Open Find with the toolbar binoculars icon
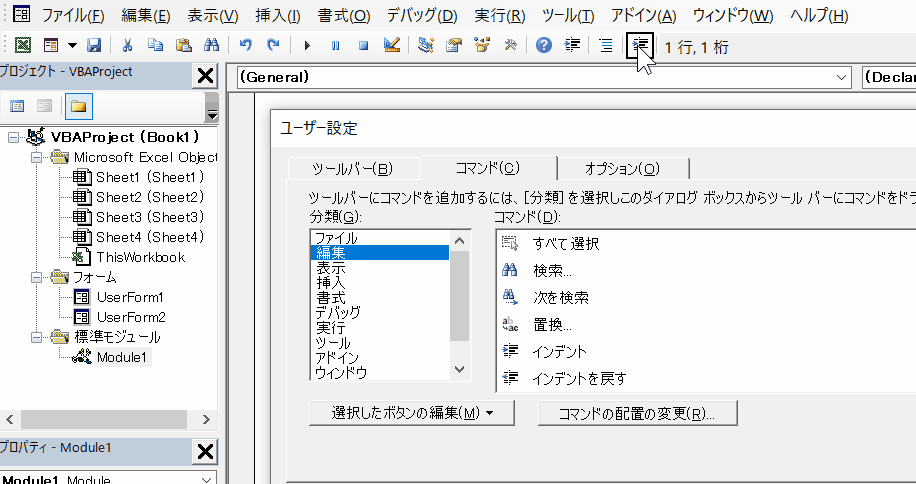 pyautogui.click(x=211, y=45)
